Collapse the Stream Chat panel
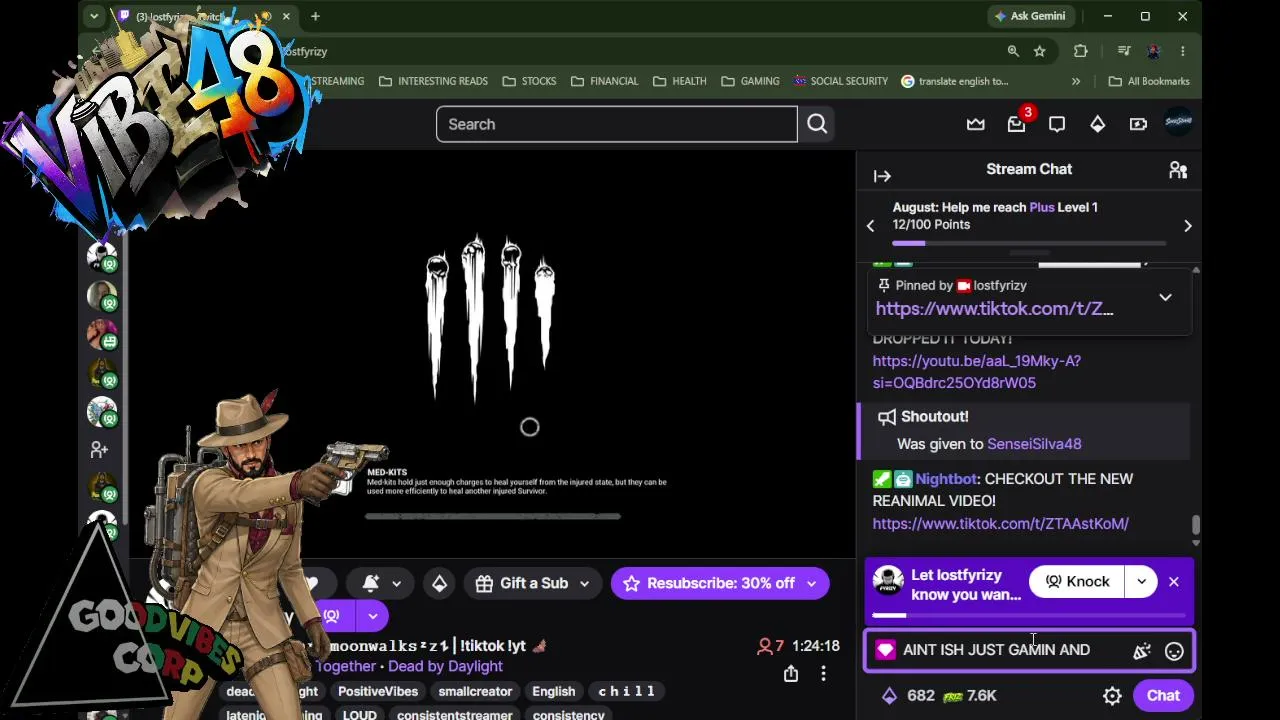The height and width of the screenshot is (720, 1280). (882, 176)
